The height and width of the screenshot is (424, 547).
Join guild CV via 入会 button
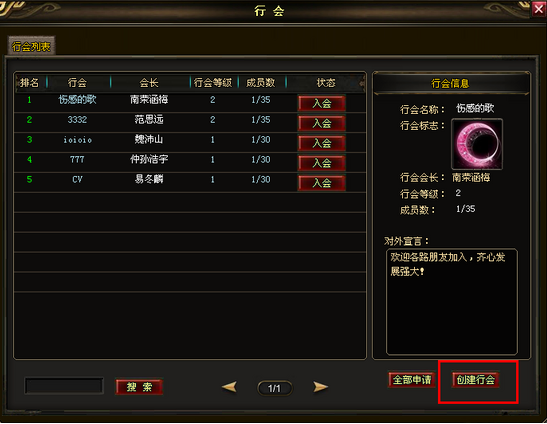click(x=322, y=183)
